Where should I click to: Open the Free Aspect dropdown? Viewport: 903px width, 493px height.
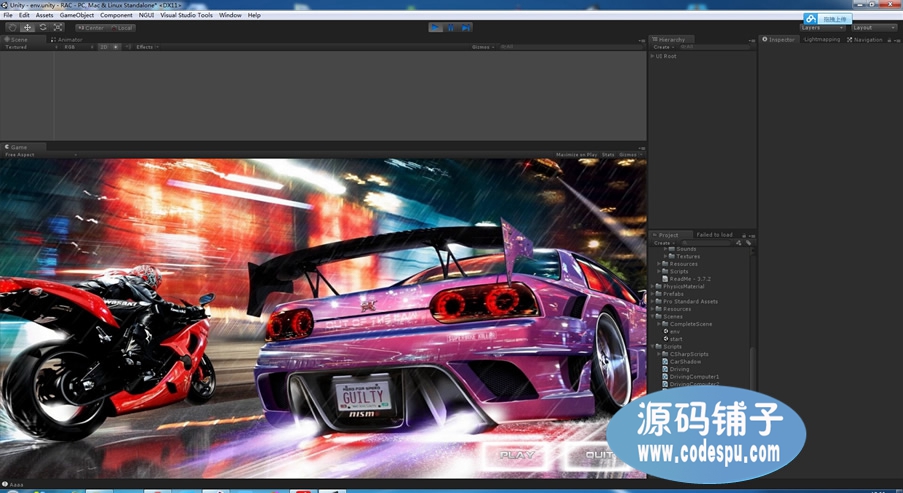tap(40, 154)
